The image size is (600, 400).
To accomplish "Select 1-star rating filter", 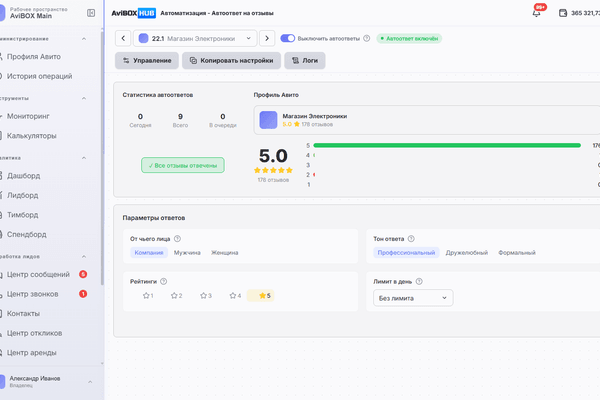I will tap(148, 296).
